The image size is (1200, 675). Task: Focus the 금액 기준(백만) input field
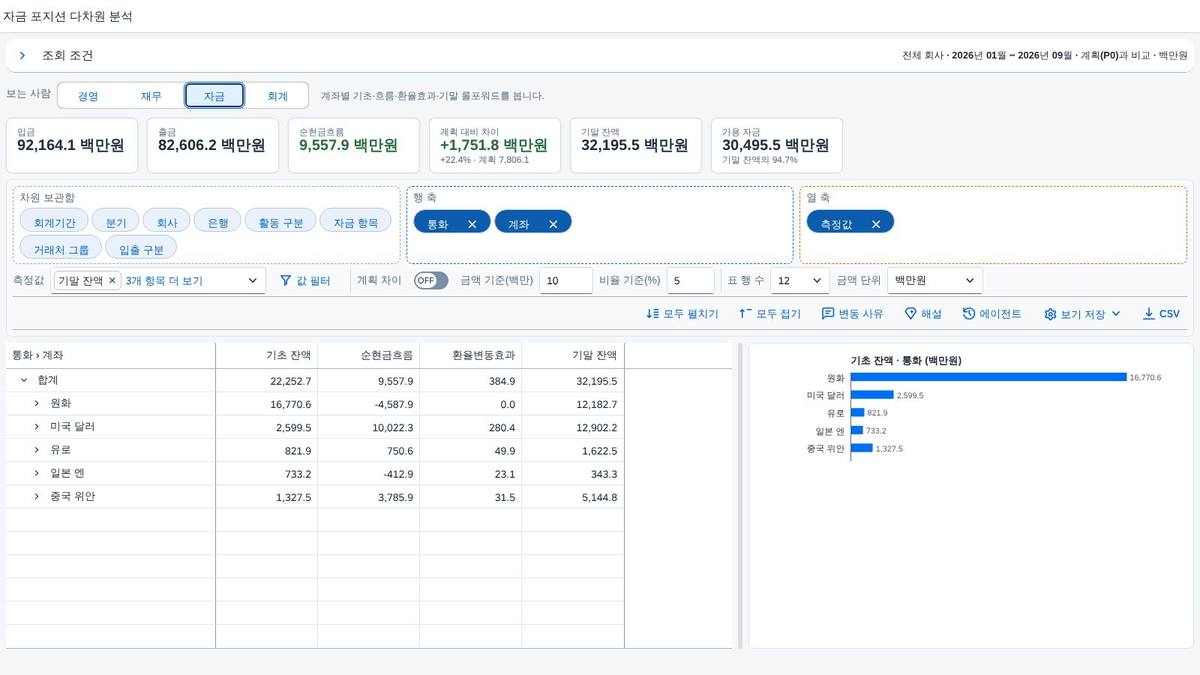[x=566, y=281]
